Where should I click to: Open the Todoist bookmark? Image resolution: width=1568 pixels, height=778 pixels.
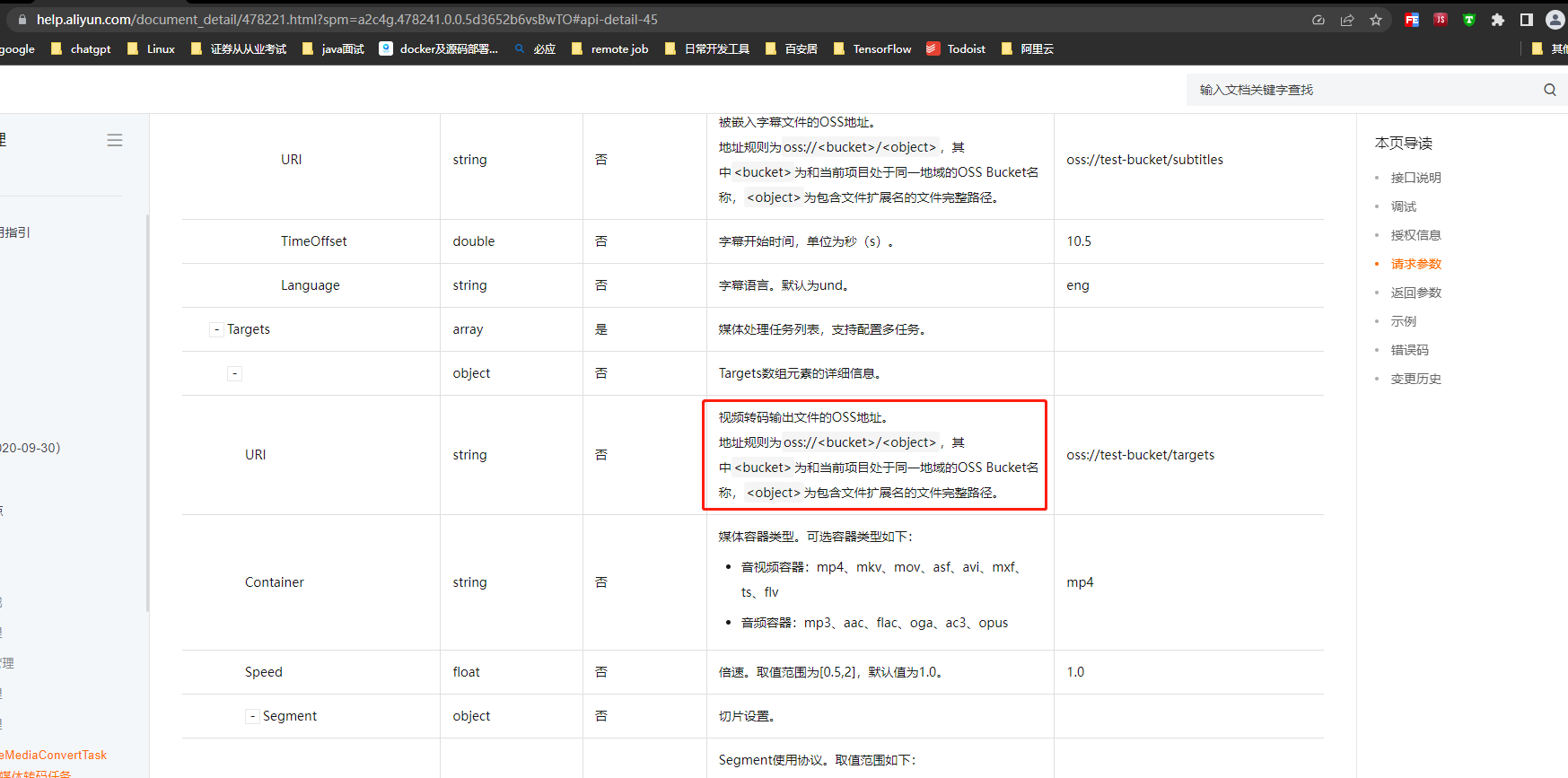coord(956,49)
